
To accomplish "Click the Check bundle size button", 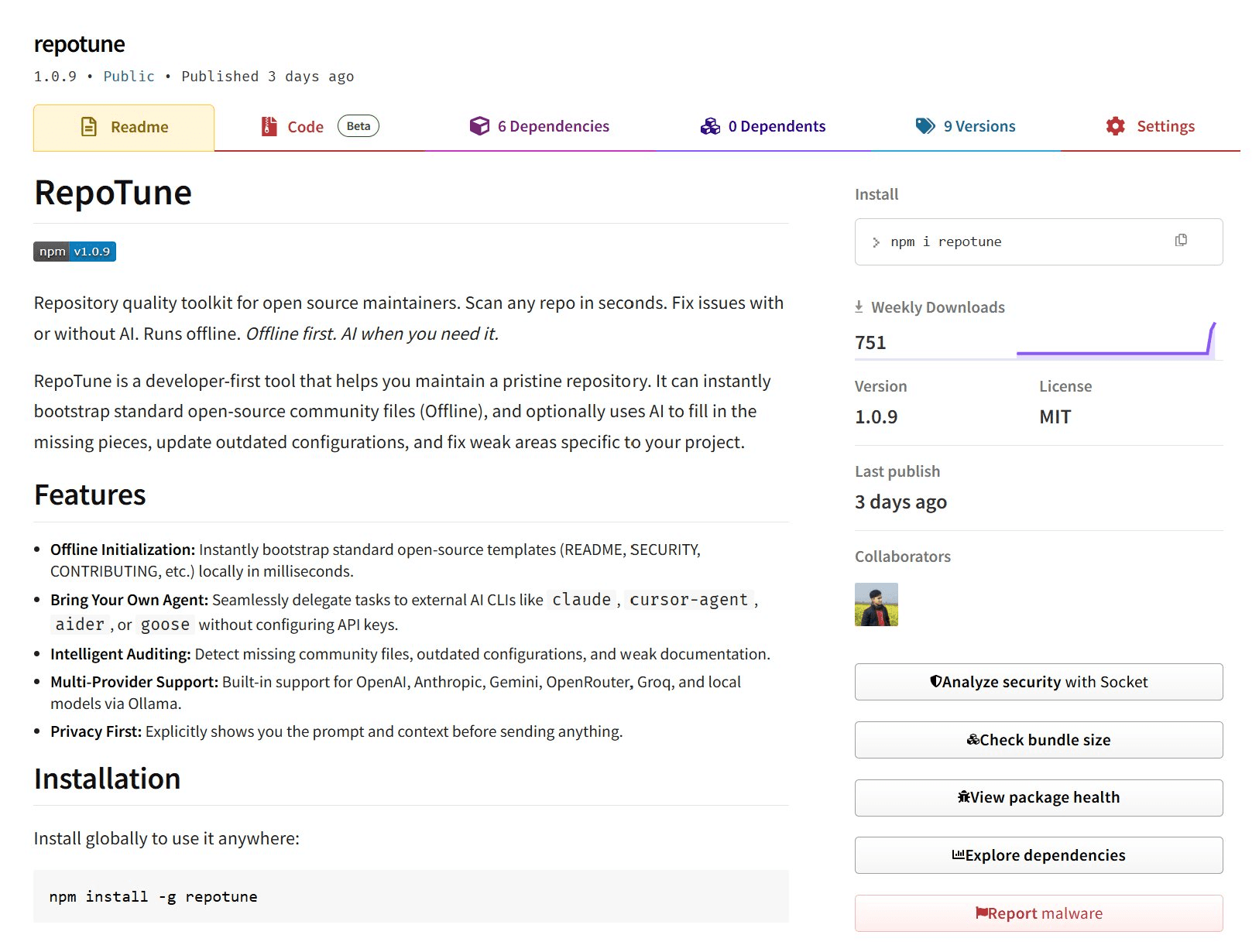I will point(1038,740).
